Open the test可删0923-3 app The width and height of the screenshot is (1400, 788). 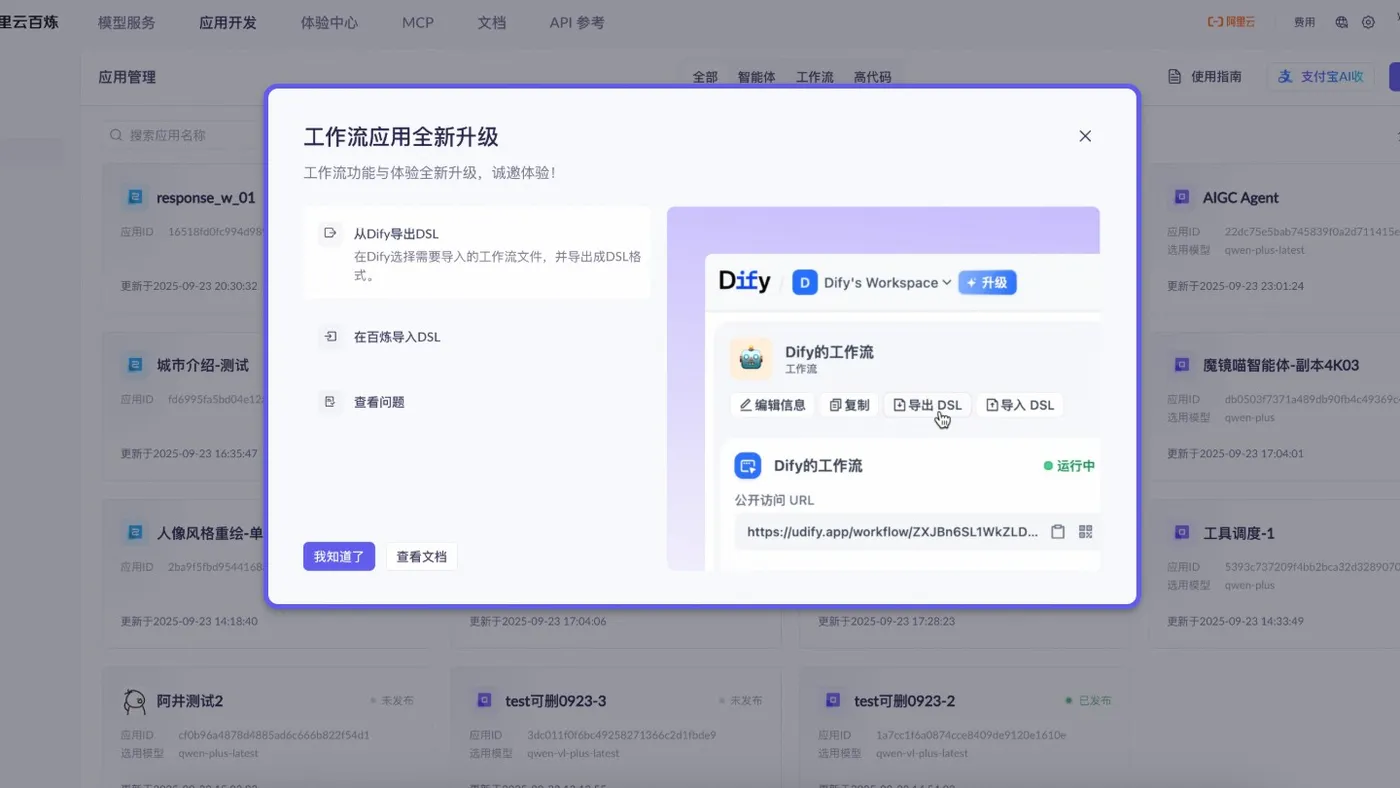[556, 701]
